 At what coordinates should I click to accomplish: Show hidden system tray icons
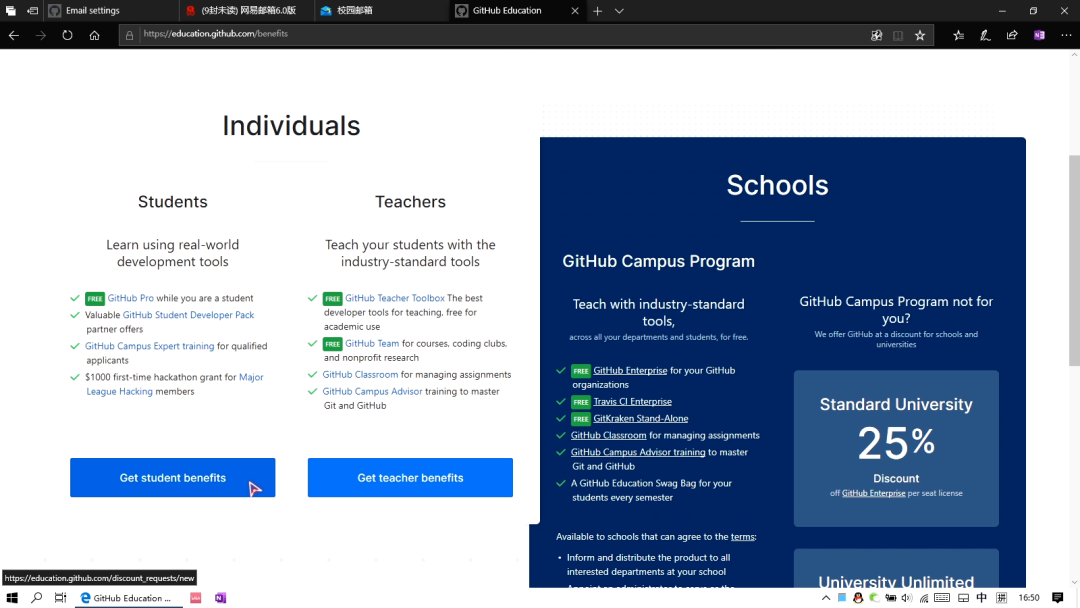tap(826, 598)
